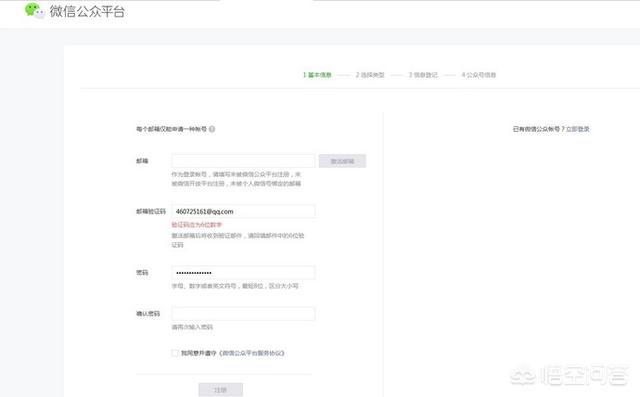The width and height of the screenshot is (640, 397).
Task: Click the WeChat logo icon
Action: [x=34, y=11]
